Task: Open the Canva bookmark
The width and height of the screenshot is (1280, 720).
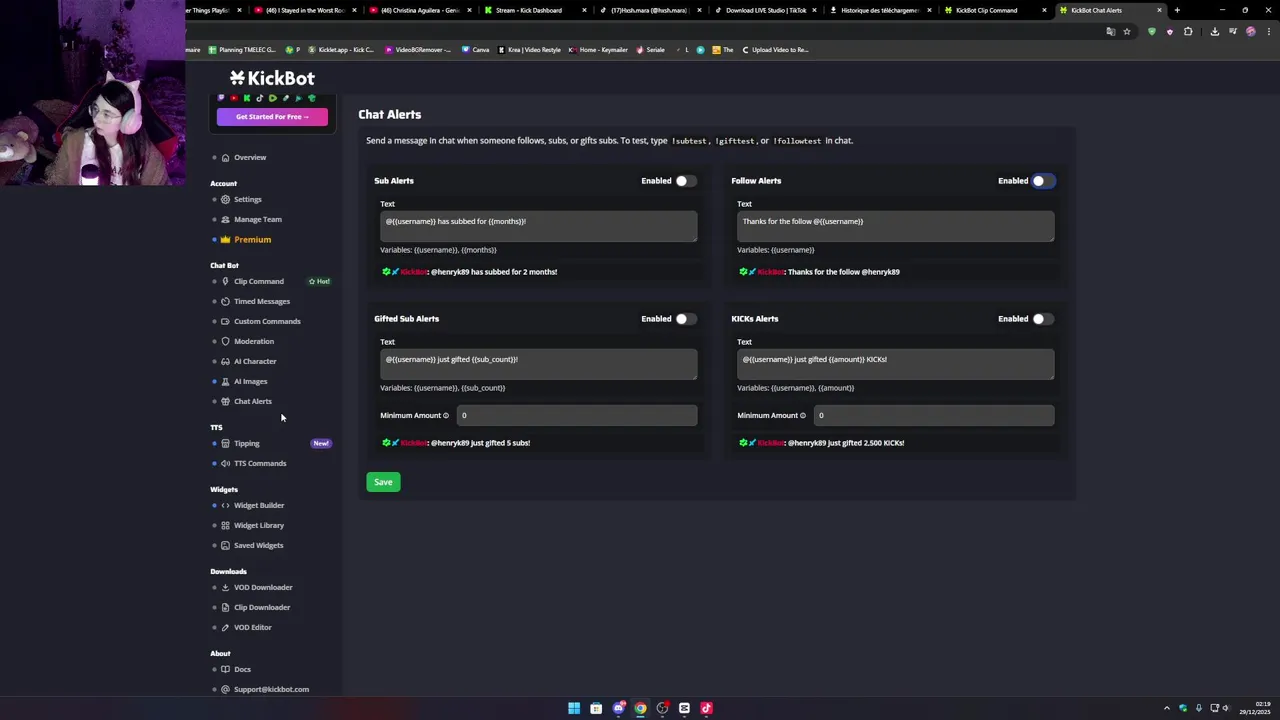Action: 475,49
